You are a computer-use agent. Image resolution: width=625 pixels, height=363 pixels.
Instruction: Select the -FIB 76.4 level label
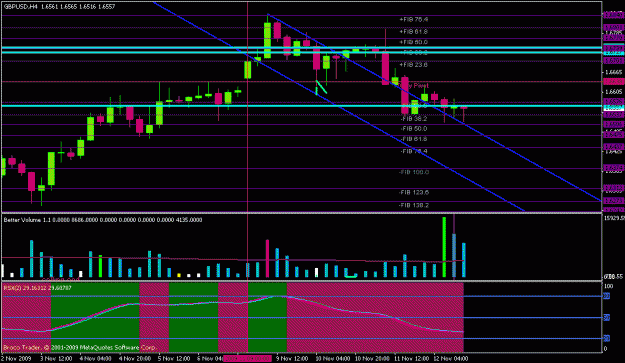click(x=414, y=151)
